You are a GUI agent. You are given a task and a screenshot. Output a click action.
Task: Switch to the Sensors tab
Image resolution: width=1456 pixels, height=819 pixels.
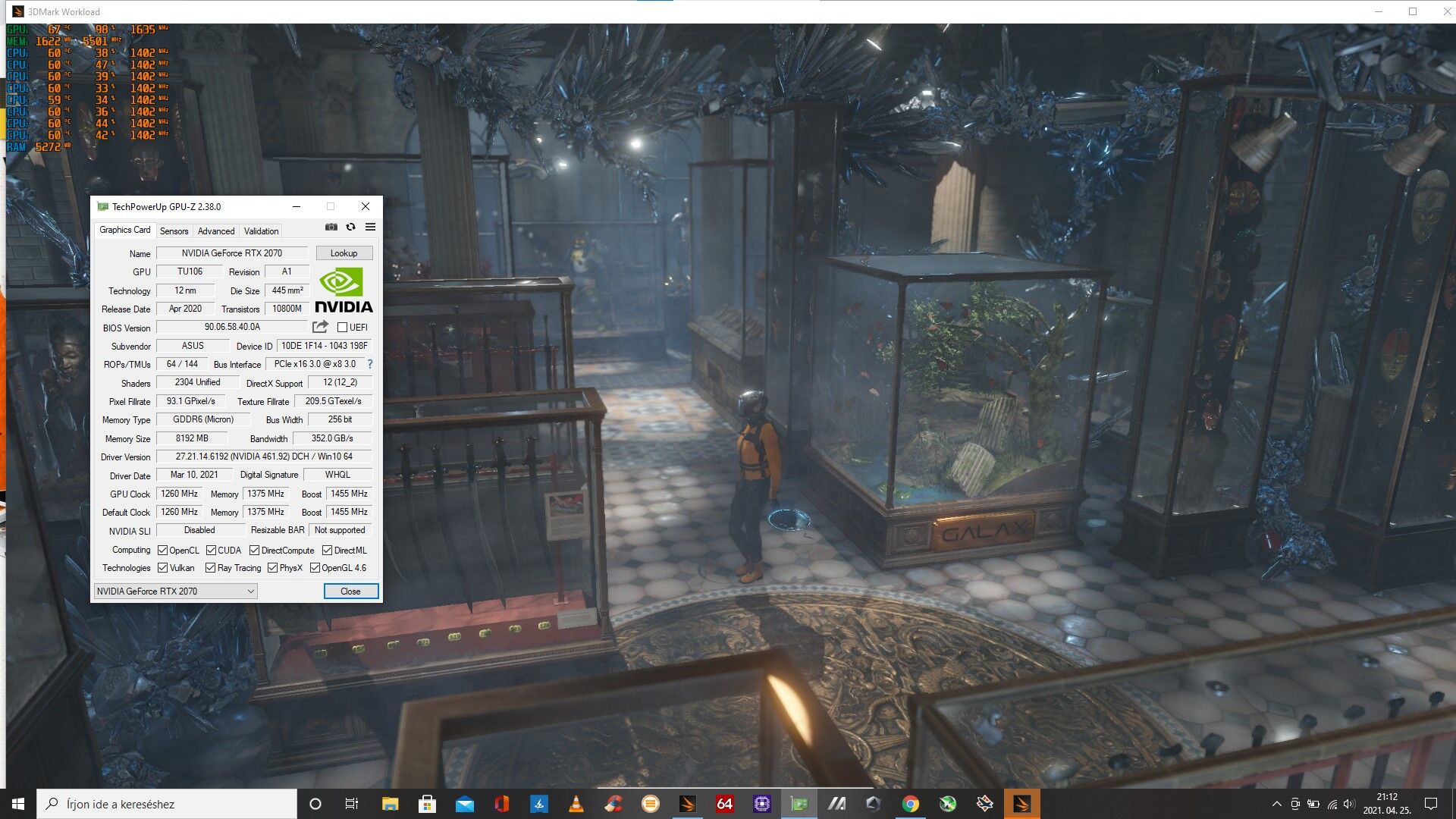[x=174, y=231]
